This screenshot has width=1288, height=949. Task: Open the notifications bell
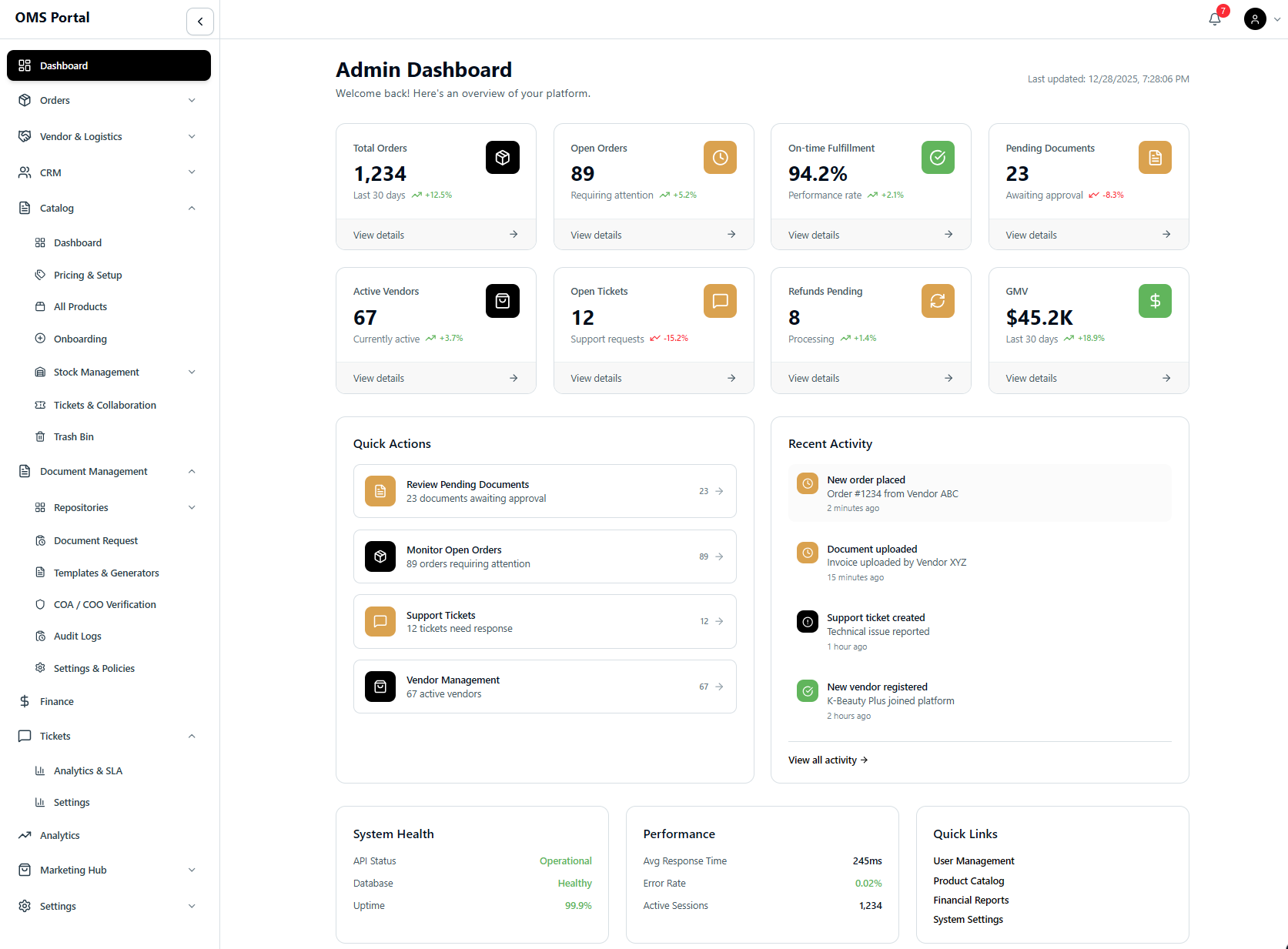1215,19
